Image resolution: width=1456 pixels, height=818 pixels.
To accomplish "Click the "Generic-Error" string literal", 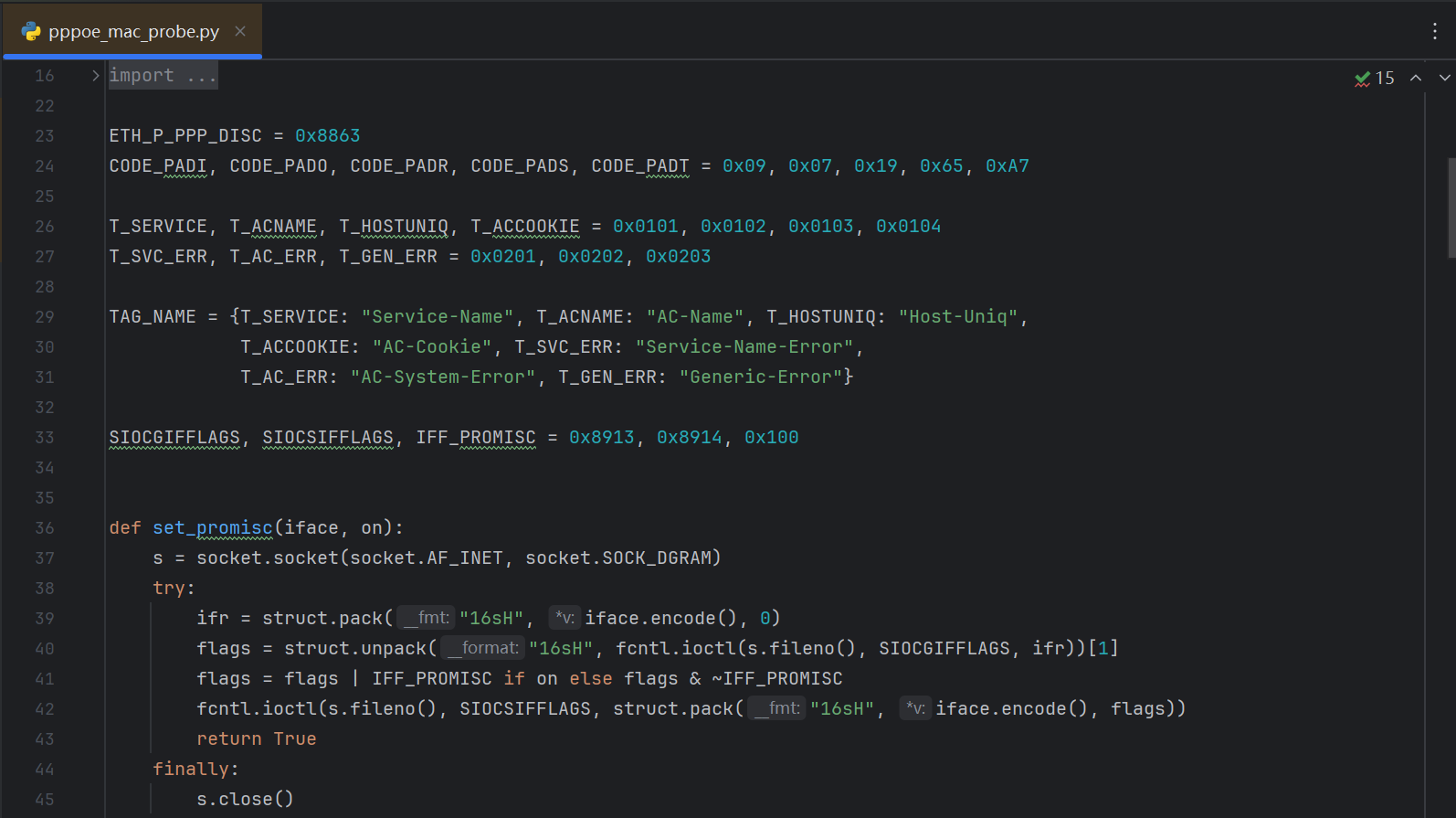I will click(761, 377).
